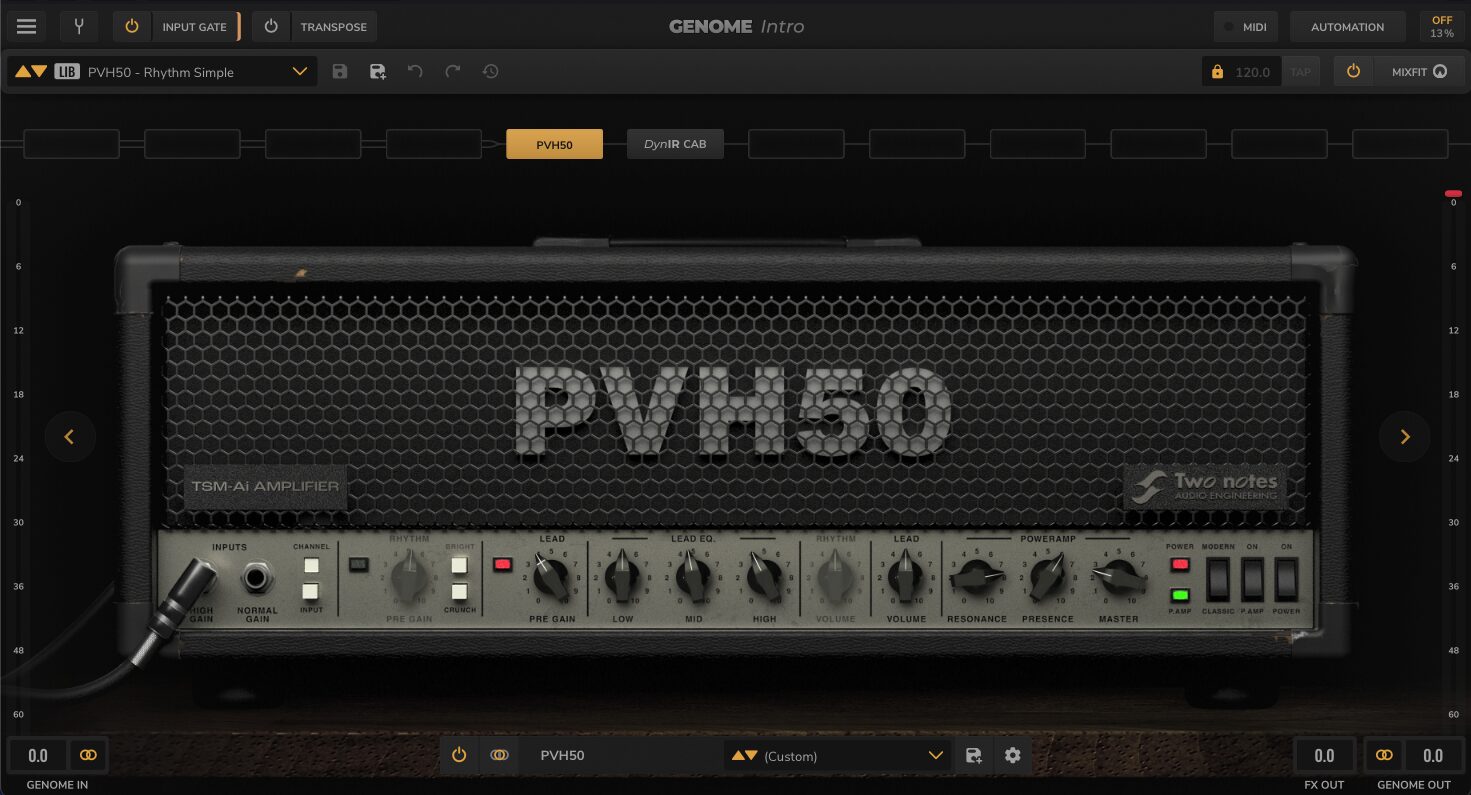Viewport: 1471px width, 795px height.
Task: Go to next amplifier with right arrow
Action: coord(1404,436)
